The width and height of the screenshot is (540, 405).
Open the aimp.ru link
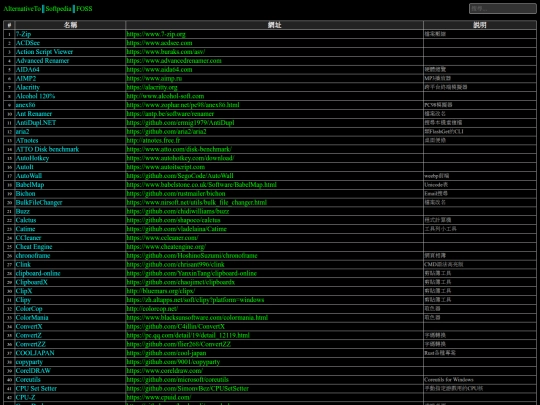click(x=154, y=79)
